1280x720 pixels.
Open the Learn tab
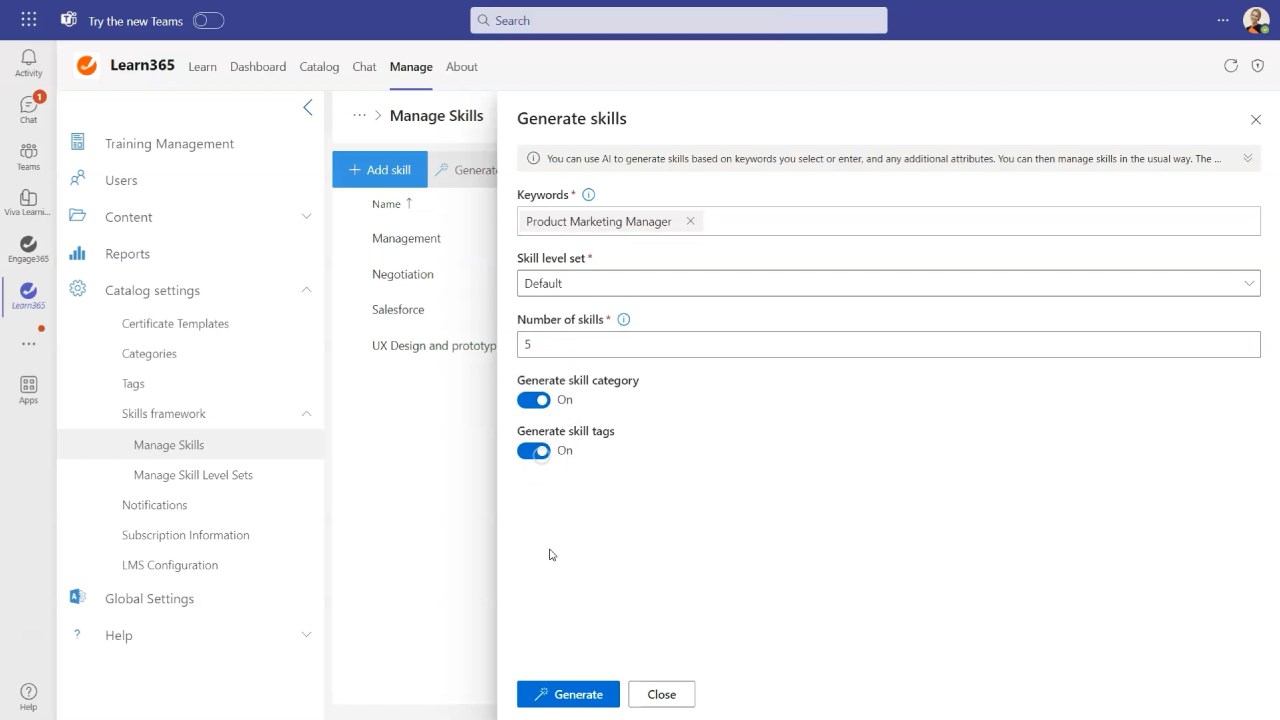(x=202, y=67)
